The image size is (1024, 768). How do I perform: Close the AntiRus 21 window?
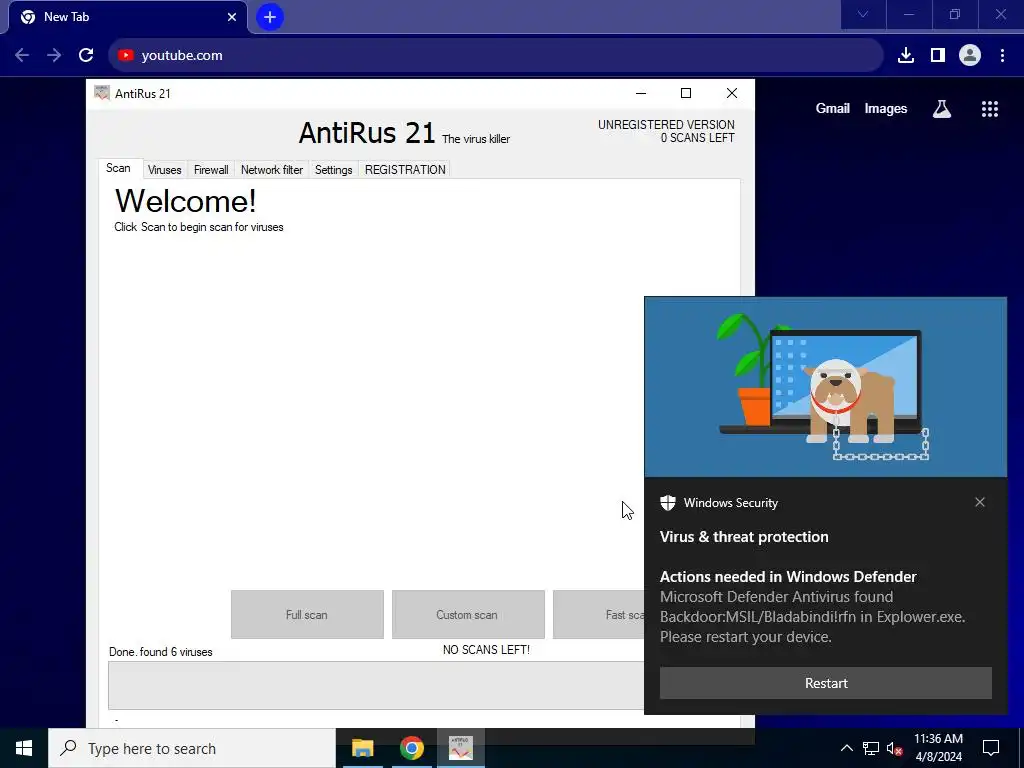click(732, 93)
